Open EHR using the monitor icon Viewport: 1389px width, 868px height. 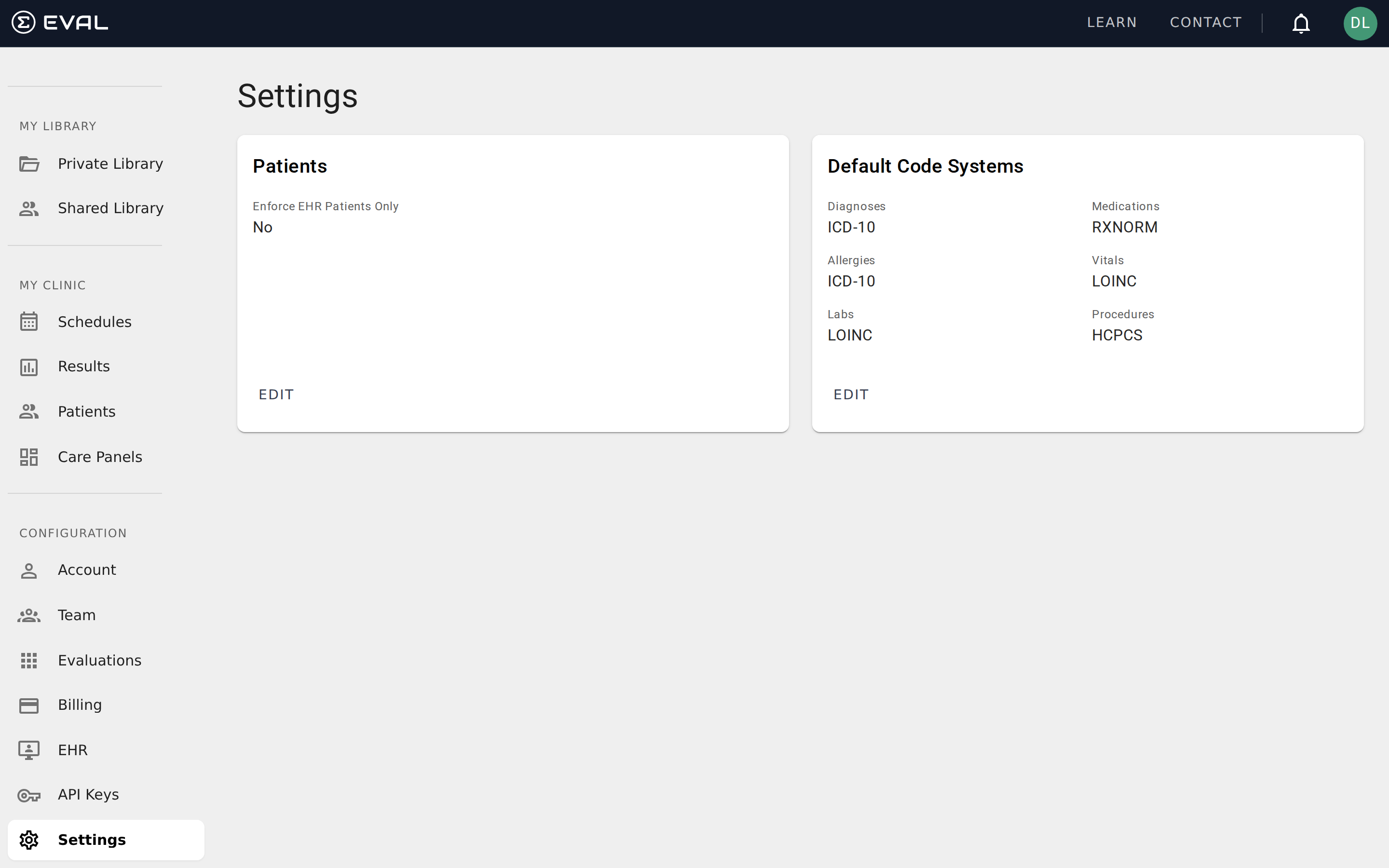click(29, 750)
